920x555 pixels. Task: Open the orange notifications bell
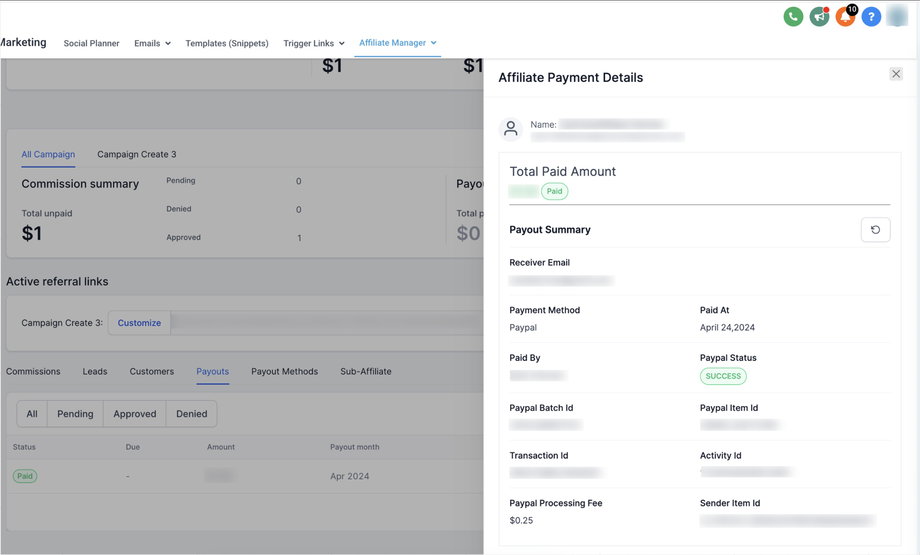(x=845, y=16)
